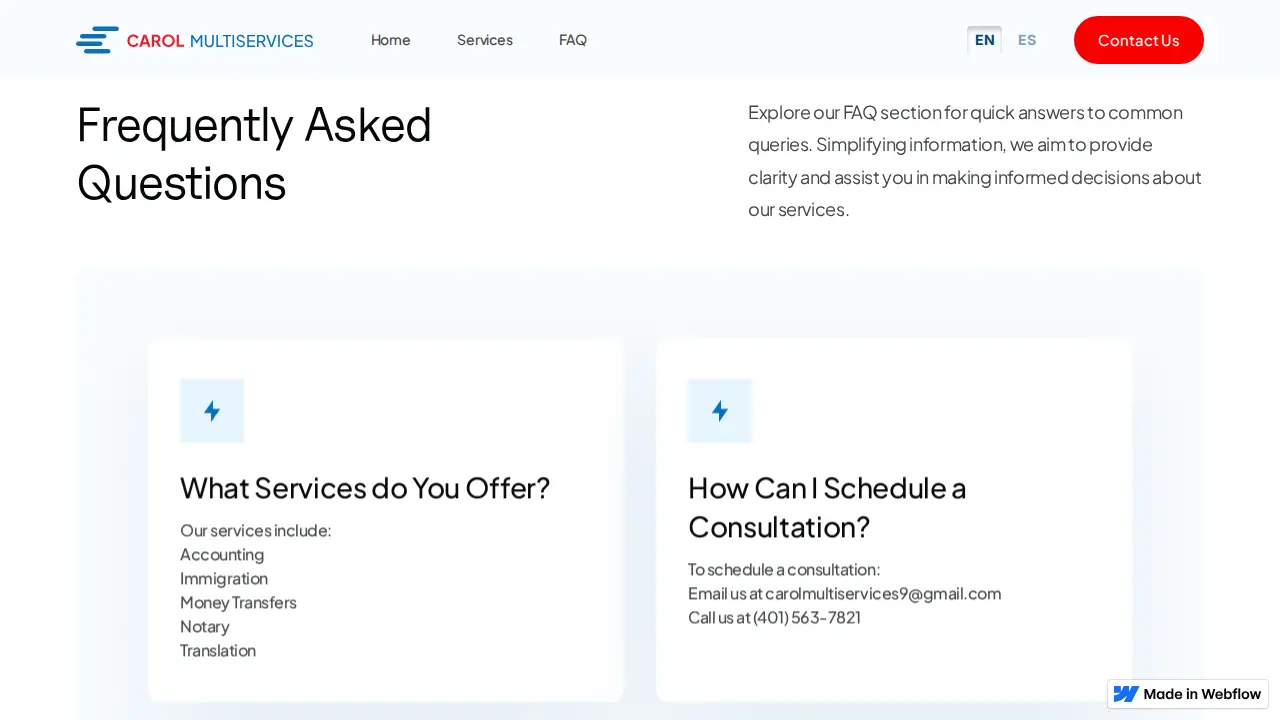Screen dimensions: 1280x720
Task: Go to the Services nav link
Action: (485, 40)
